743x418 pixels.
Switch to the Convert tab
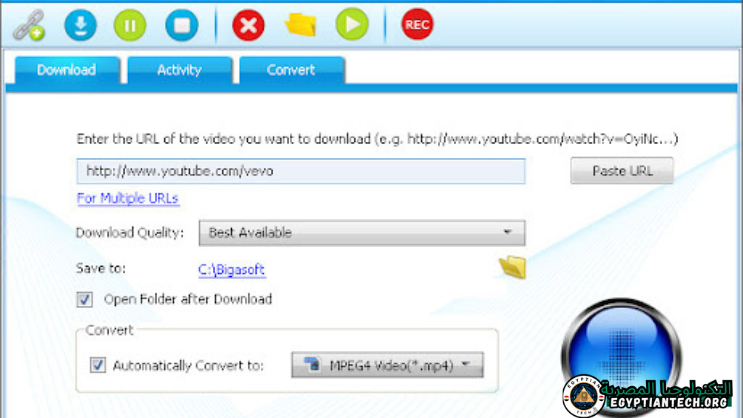point(290,70)
